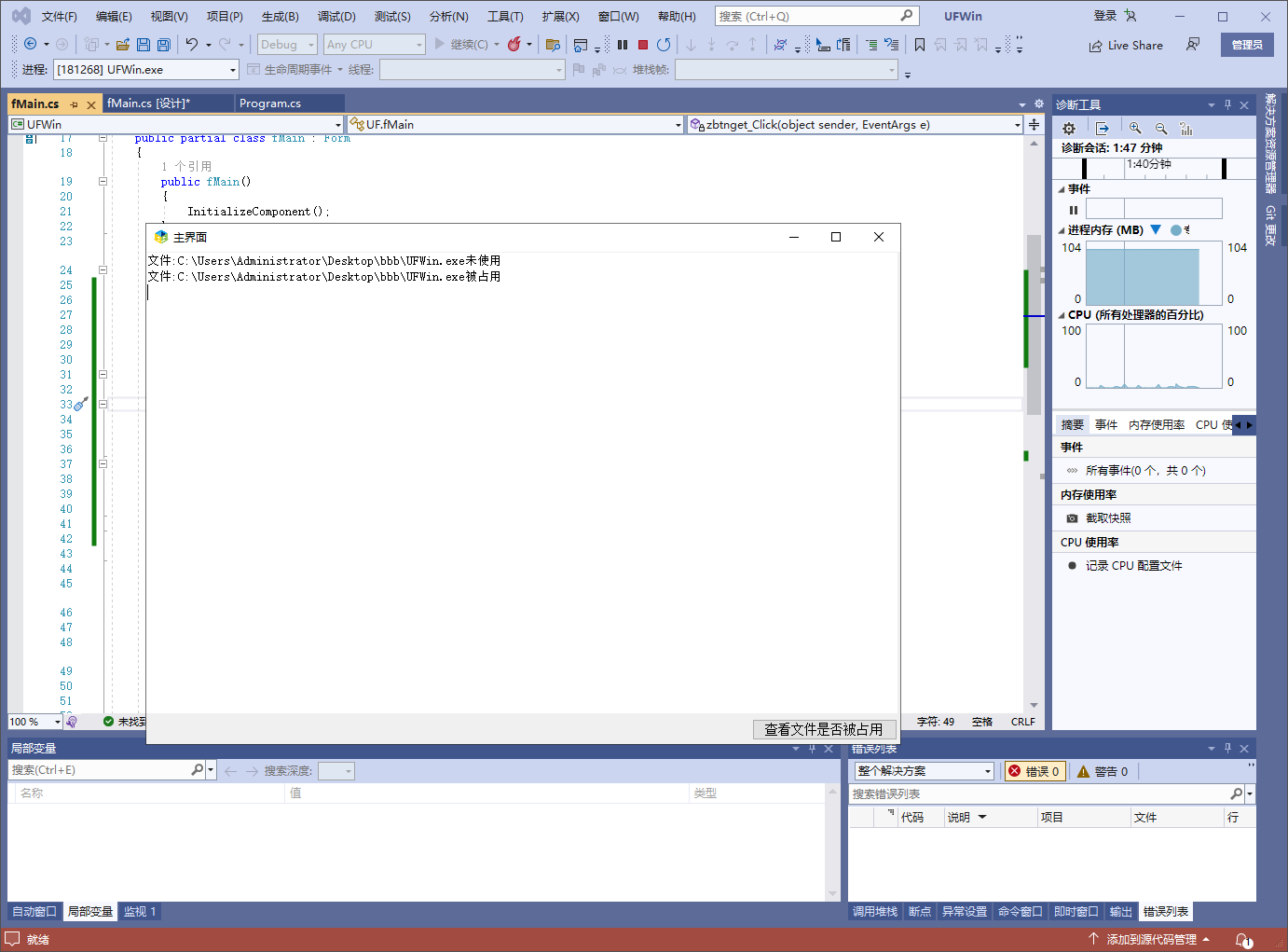The width and height of the screenshot is (1288, 952).
Task: Click the editor settings gear next to tab overflow
Action: [1038, 103]
